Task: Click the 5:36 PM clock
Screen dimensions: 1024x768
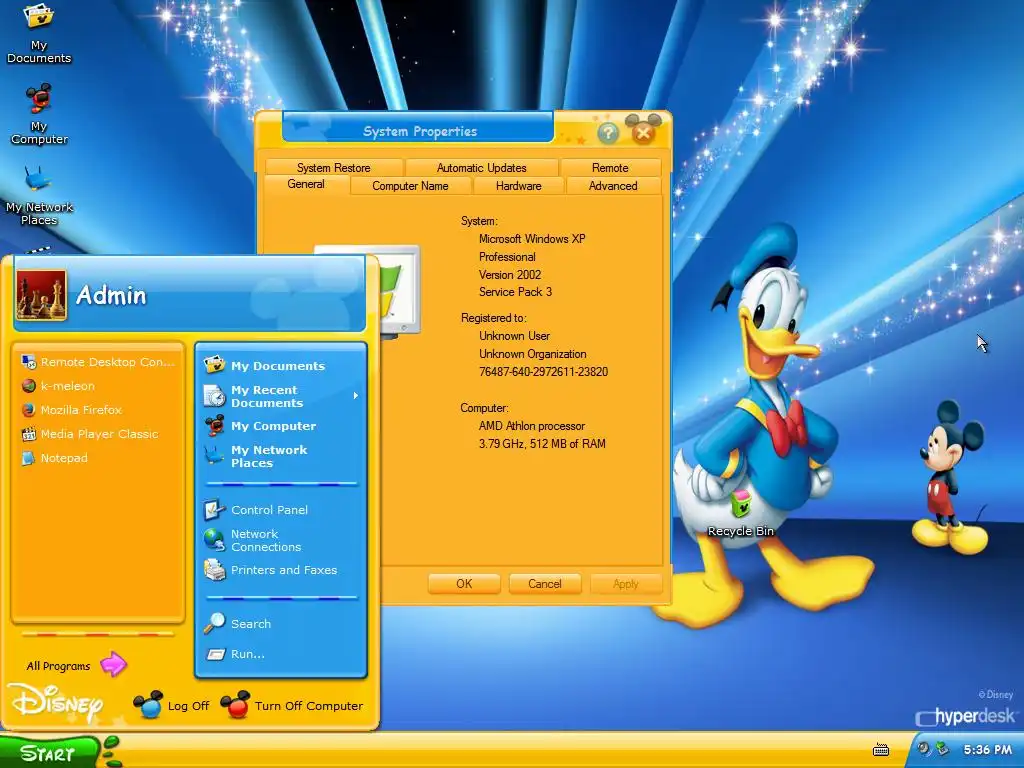Action: pyautogui.click(x=987, y=750)
